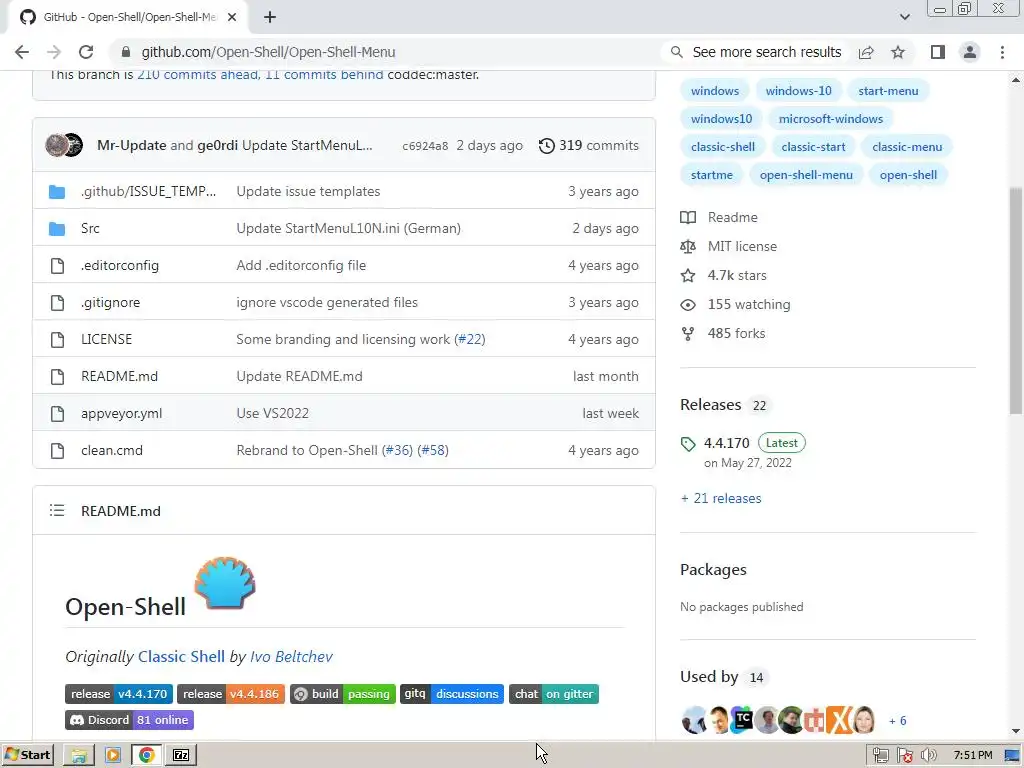Screen dimensions: 1024x768
Task: Open the Classic Shell link
Action: click(181, 656)
